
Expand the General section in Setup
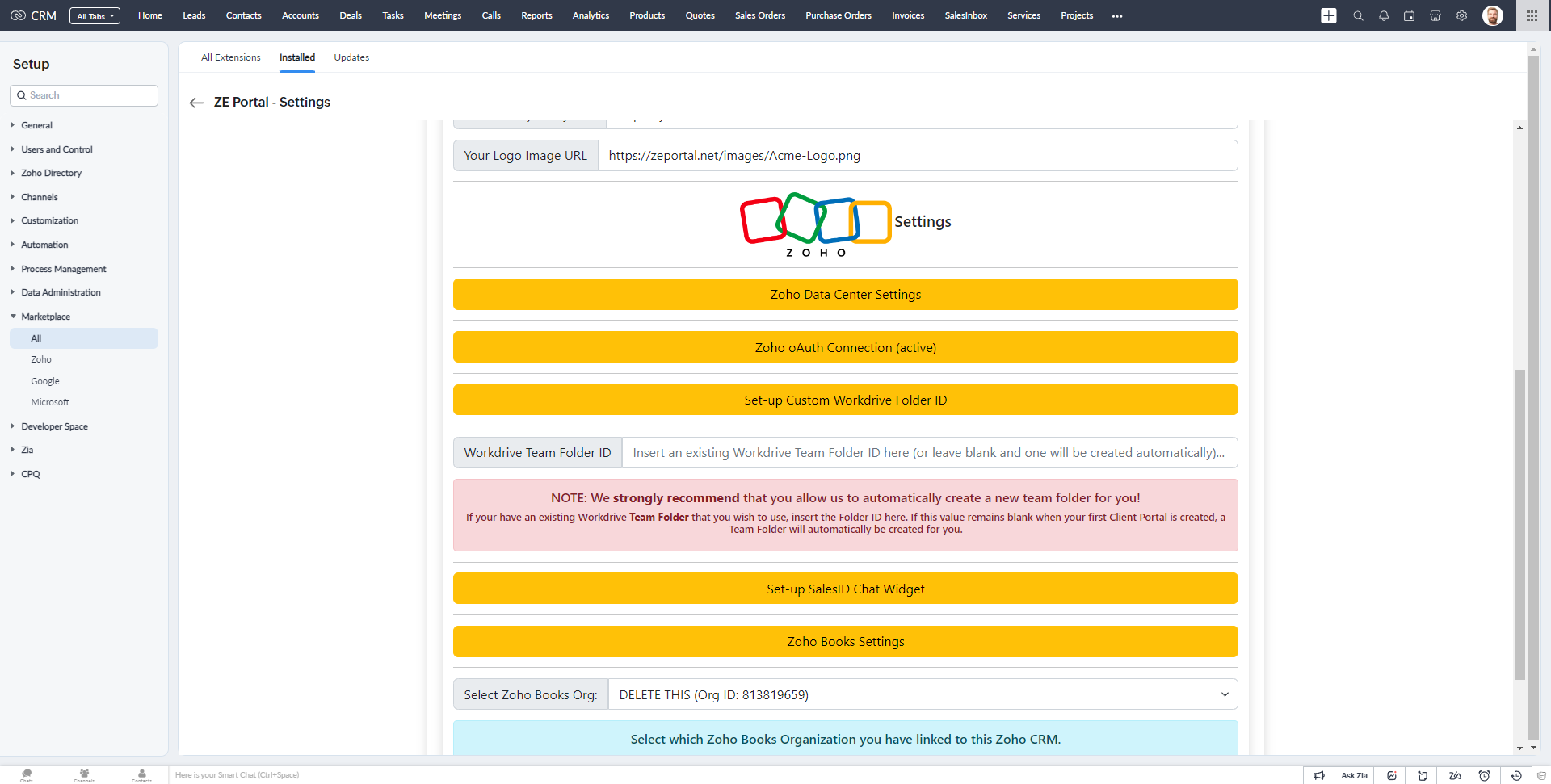point(36,125)
